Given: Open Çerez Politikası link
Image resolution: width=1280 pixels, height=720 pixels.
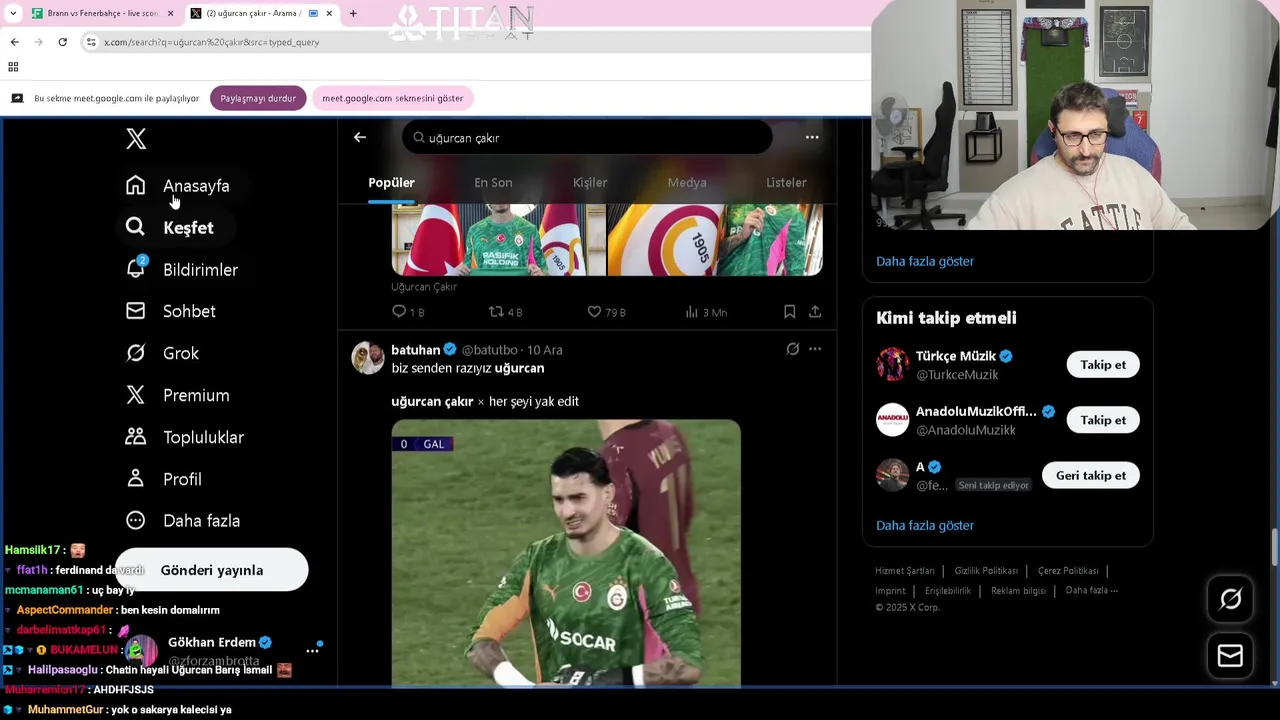Looking at the screenshot, I should coord(1068,571).
